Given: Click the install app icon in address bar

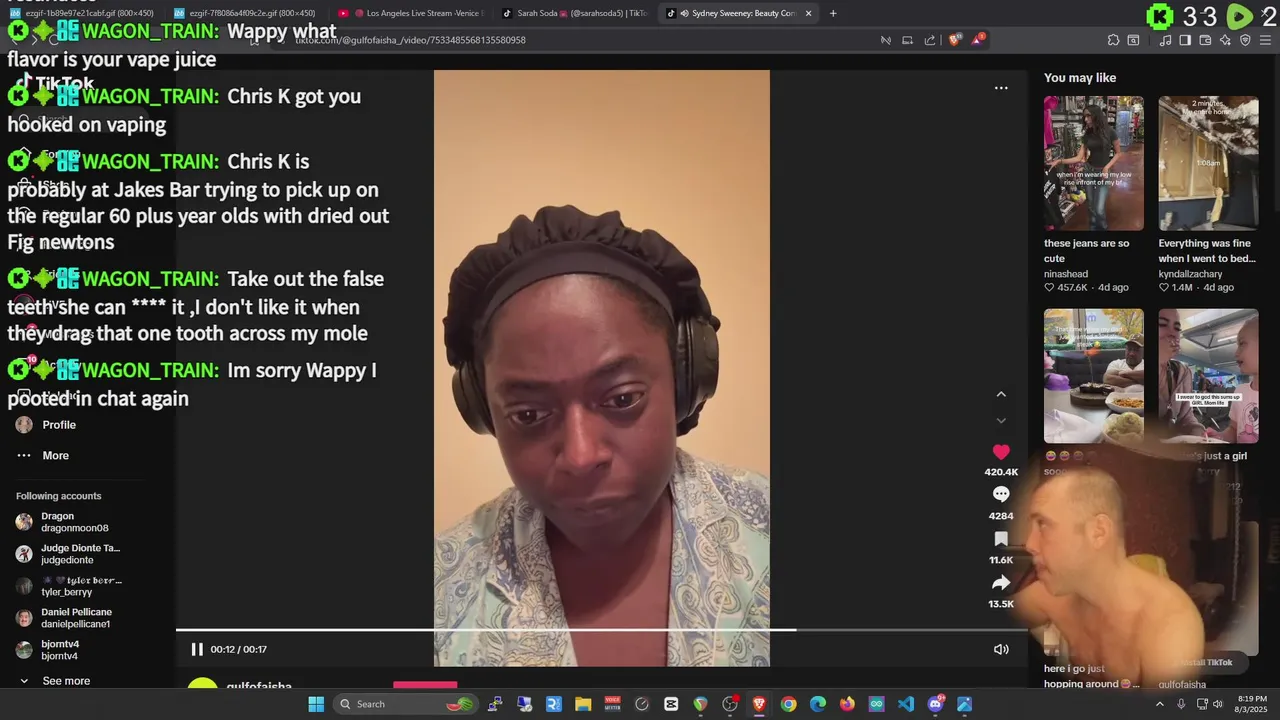Looking at the screenshot, I should coord(907,40).
